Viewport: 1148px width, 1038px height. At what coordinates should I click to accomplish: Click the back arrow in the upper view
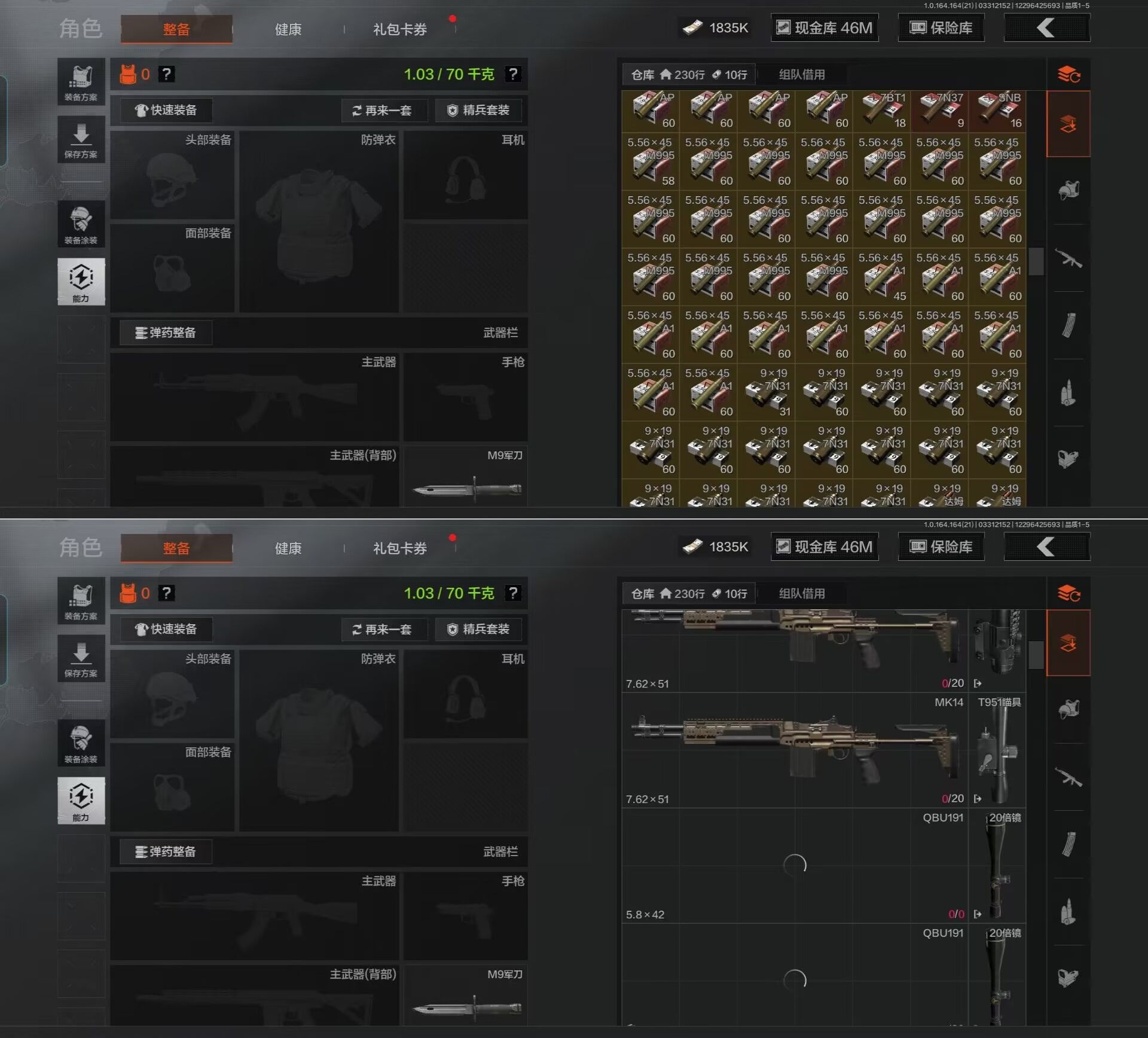pyautogui.click(x=1046, y=28)
